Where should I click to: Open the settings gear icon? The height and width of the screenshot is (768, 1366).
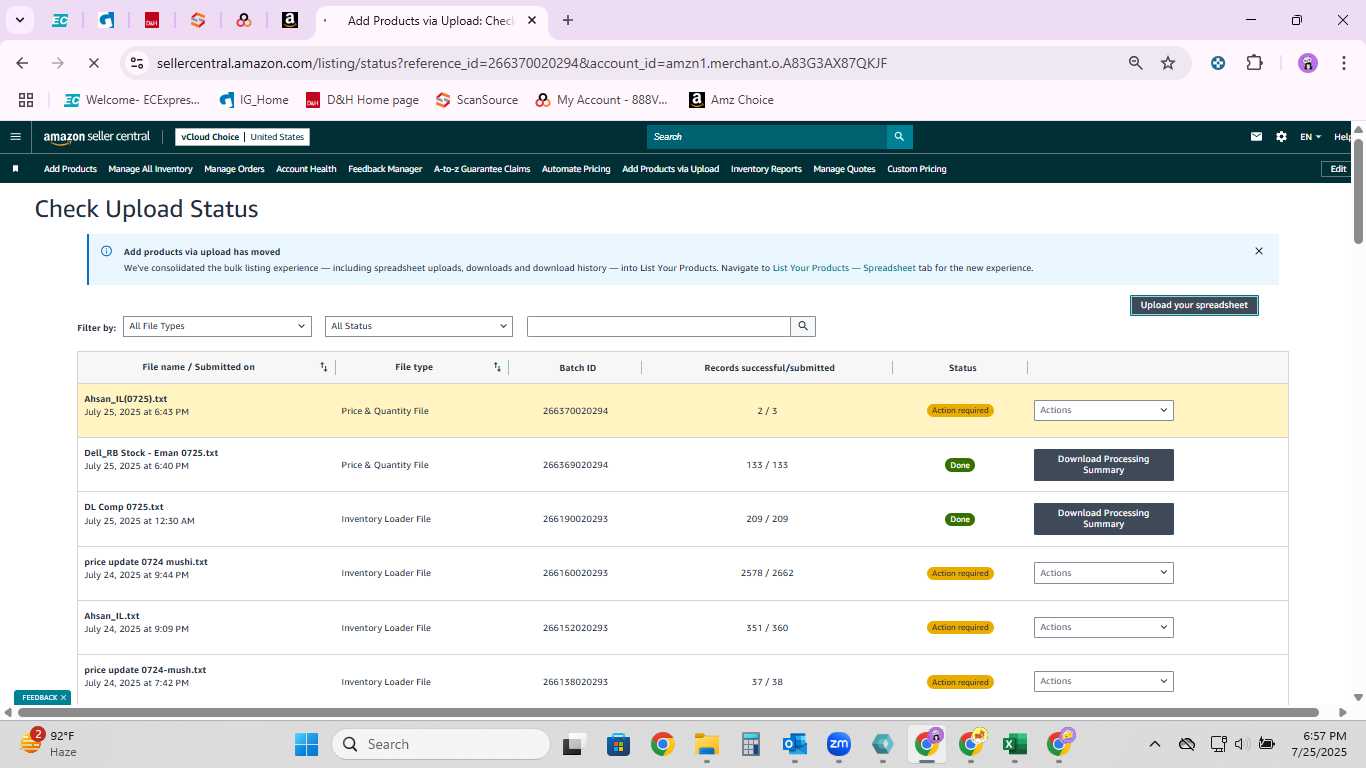[1281, 137]
